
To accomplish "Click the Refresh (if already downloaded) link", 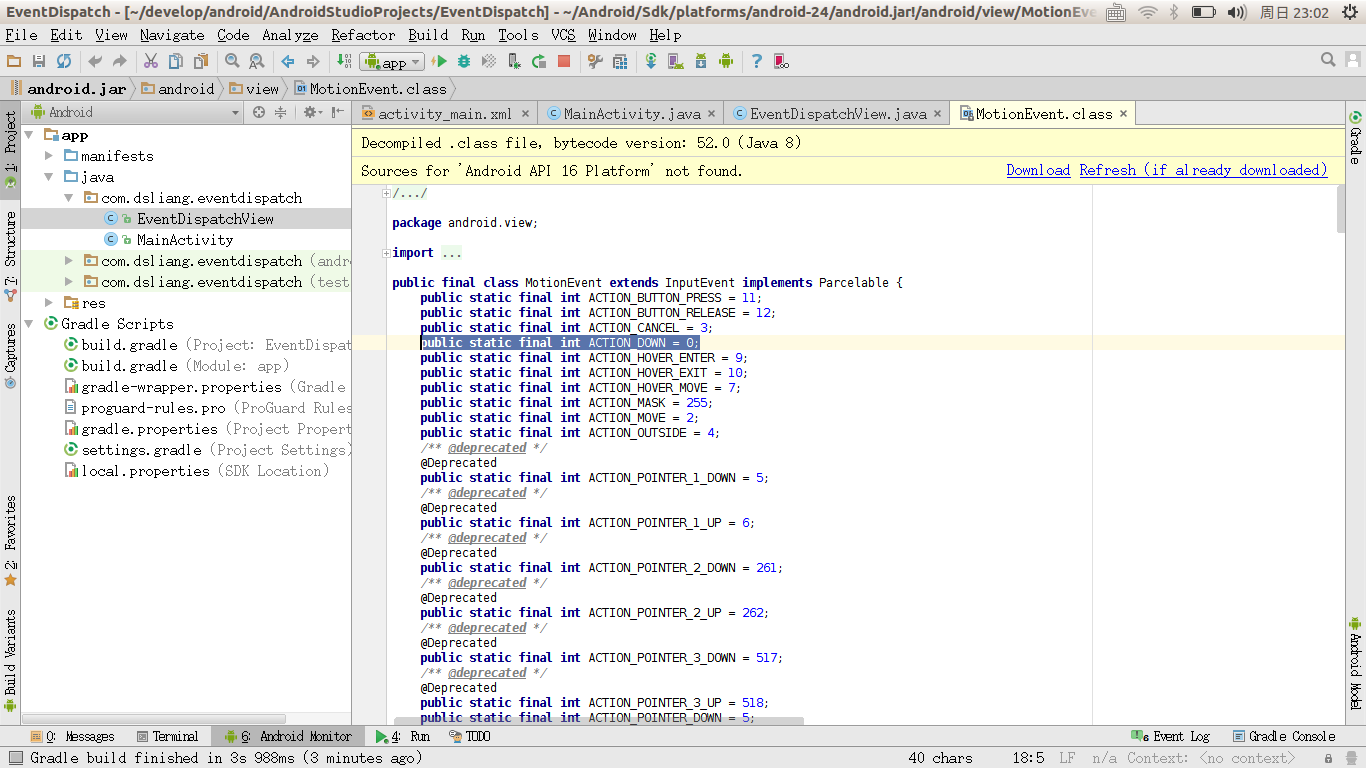I will pos(1203,170).
